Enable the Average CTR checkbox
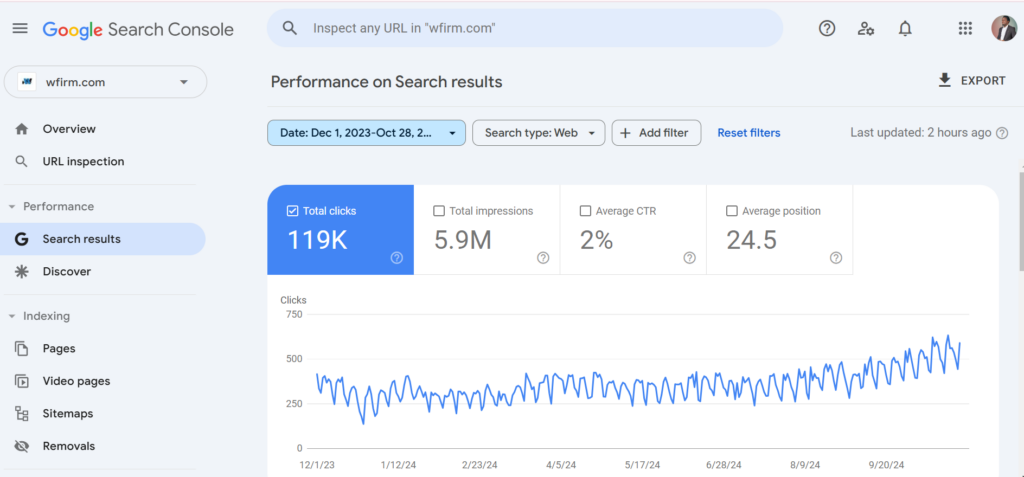The image size is (1024, 477). 585,211
